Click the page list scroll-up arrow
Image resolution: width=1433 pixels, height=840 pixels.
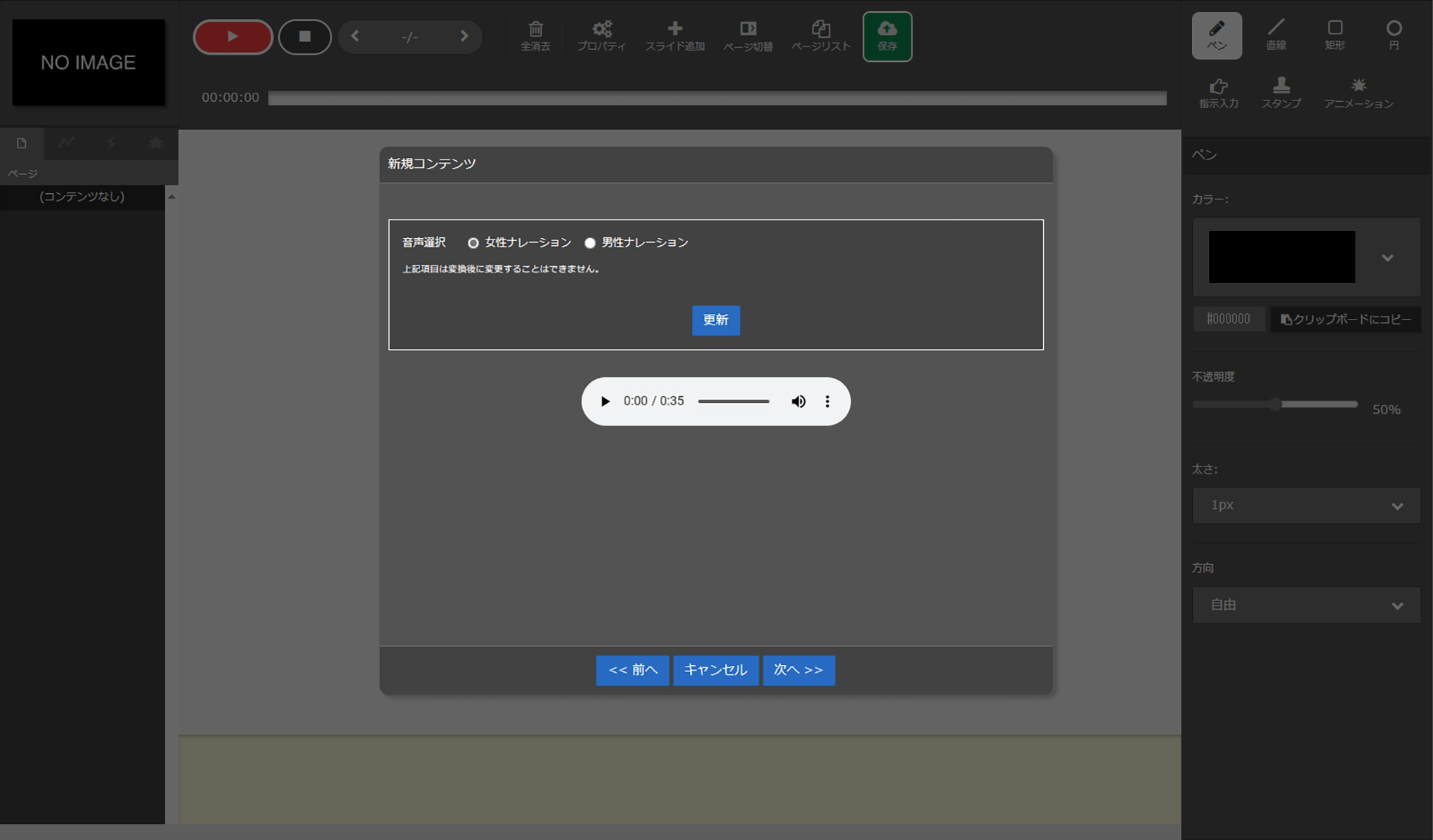coord(171,197)
